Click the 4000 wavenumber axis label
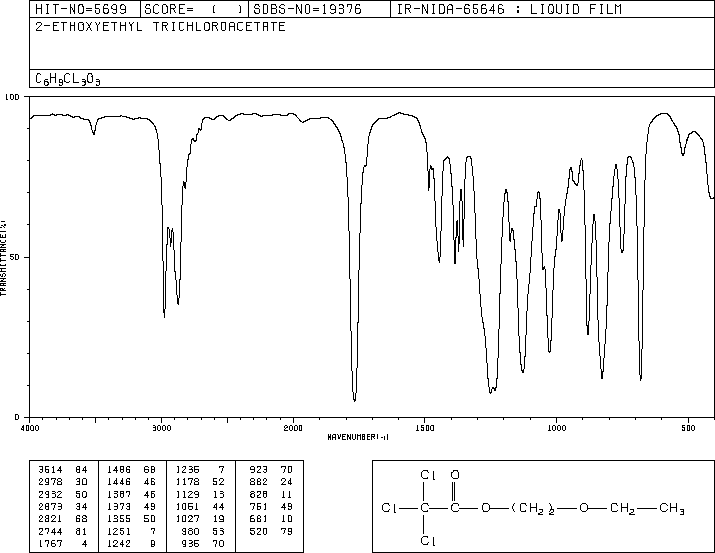Image resolution: width=715 pixels, height=553 pixels. point(30,428)
